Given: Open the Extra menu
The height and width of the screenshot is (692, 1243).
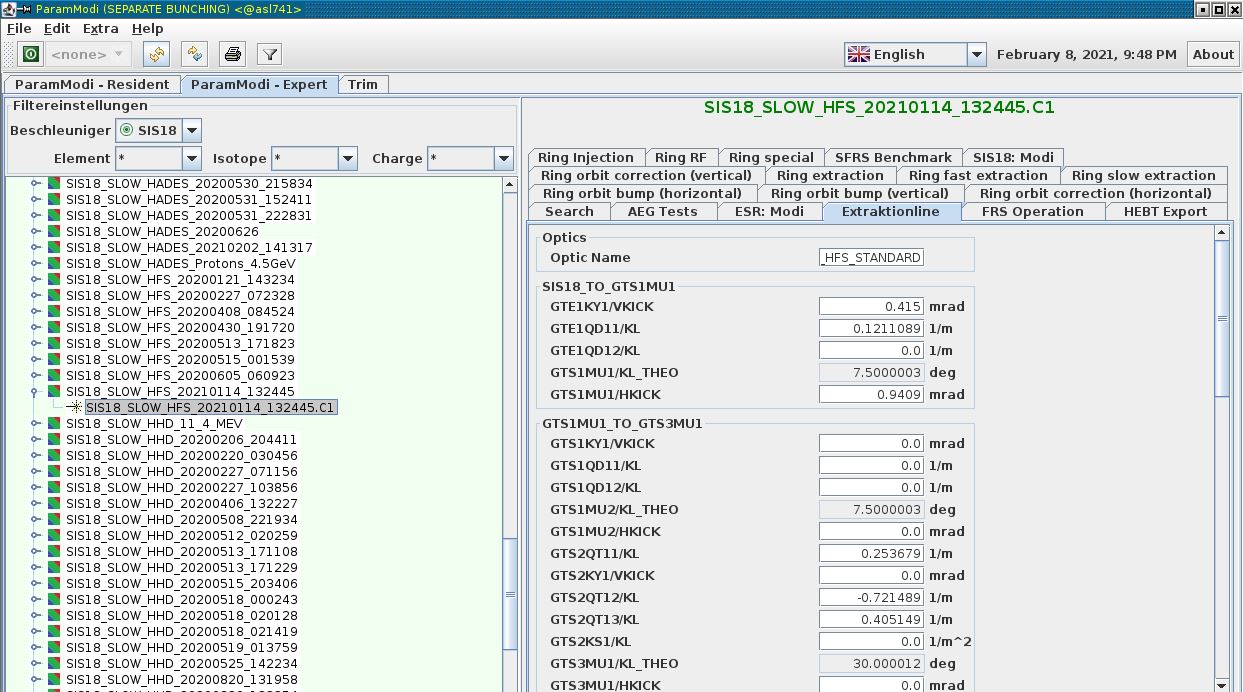Looking at the screenshot, I should tap(100, 29).
